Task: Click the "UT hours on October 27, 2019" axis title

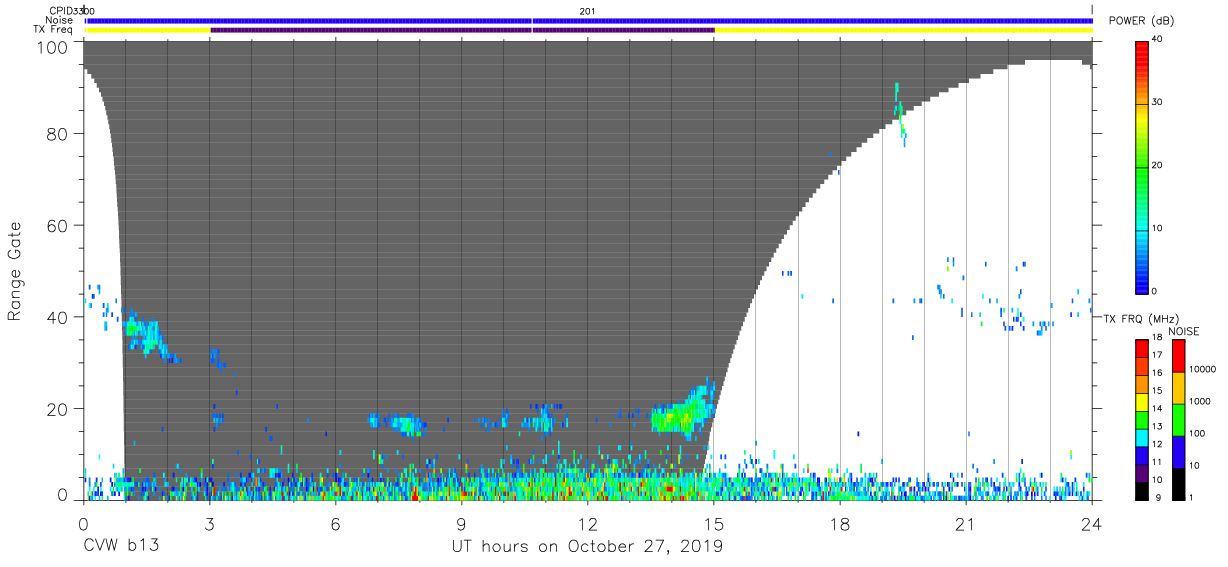Action: click(x=588, y=547)
